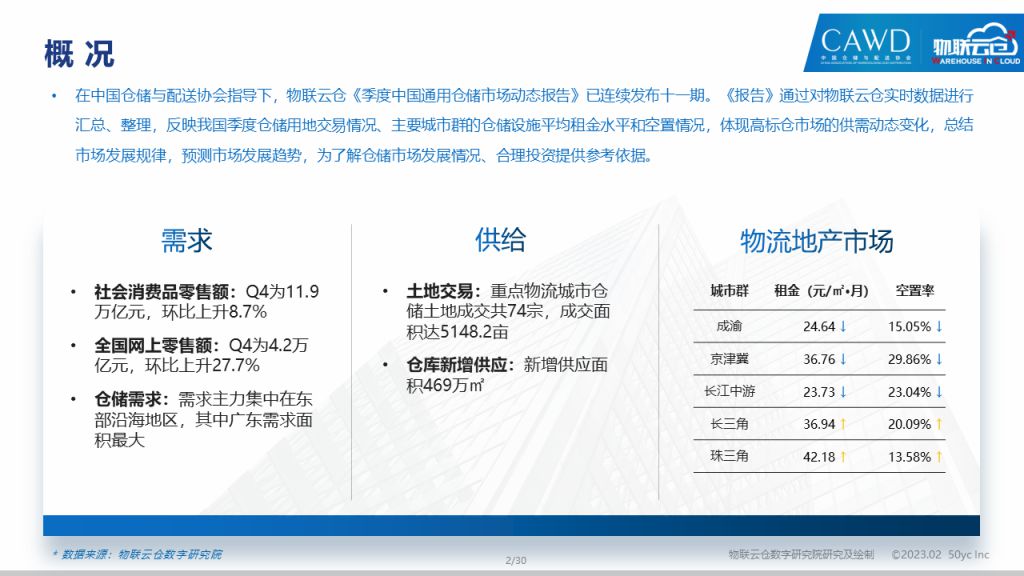1024x576 pixels.
Task: Click the vacancy rate 13.58%
Action: coord(909,457)
